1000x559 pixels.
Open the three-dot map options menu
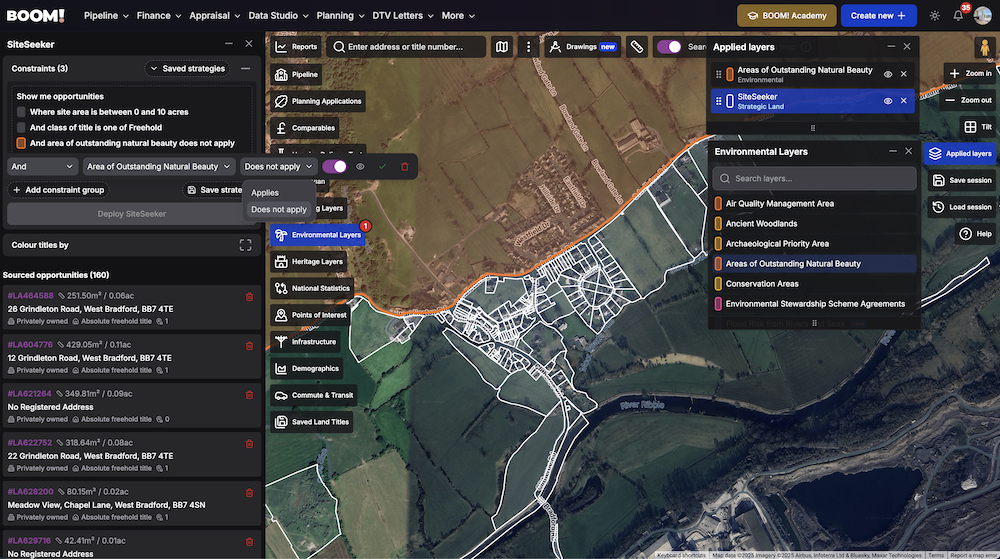click(x=528, y=47)
